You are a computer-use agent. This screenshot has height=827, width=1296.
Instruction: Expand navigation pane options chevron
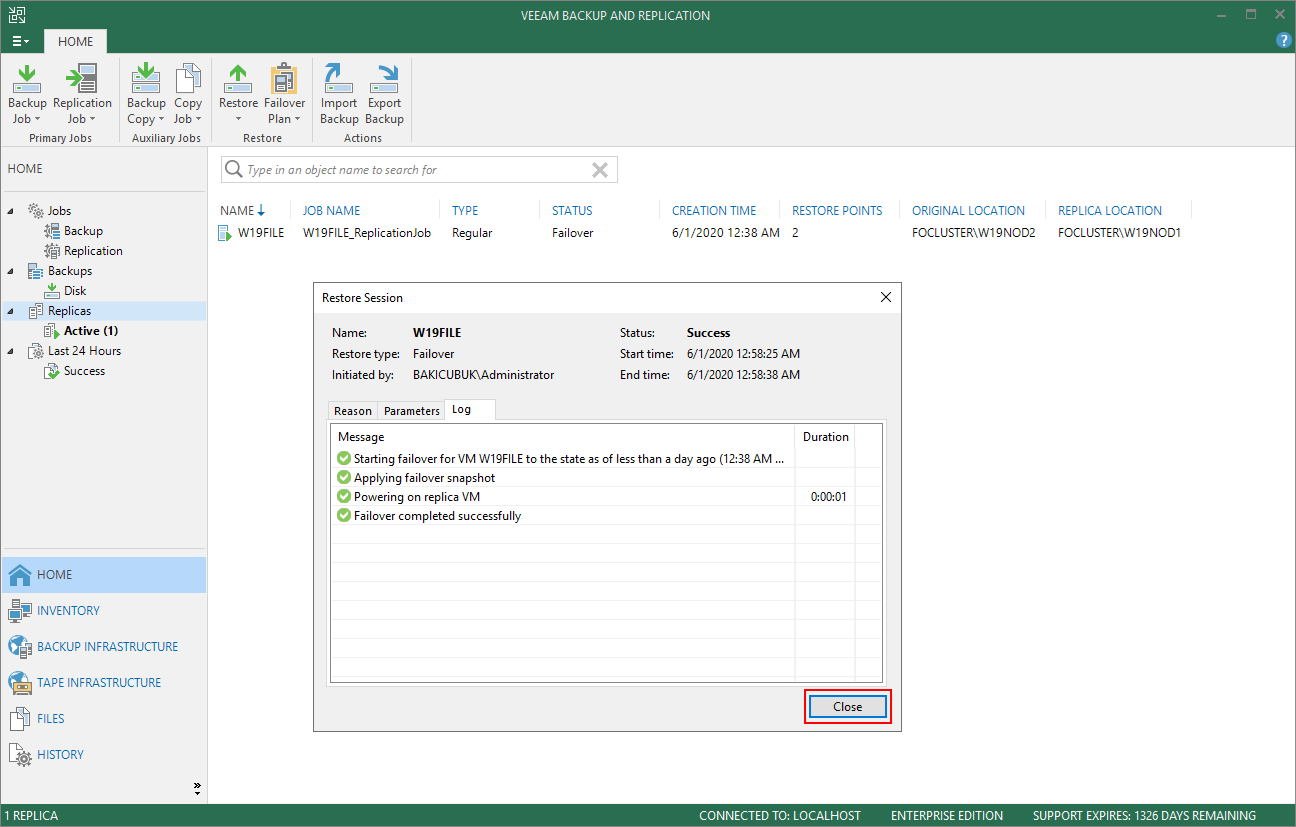(x=197, y=788)
